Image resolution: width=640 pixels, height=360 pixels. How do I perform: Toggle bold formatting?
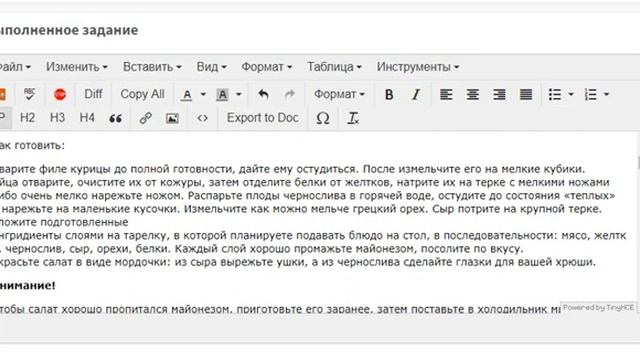tap(389, 95)
